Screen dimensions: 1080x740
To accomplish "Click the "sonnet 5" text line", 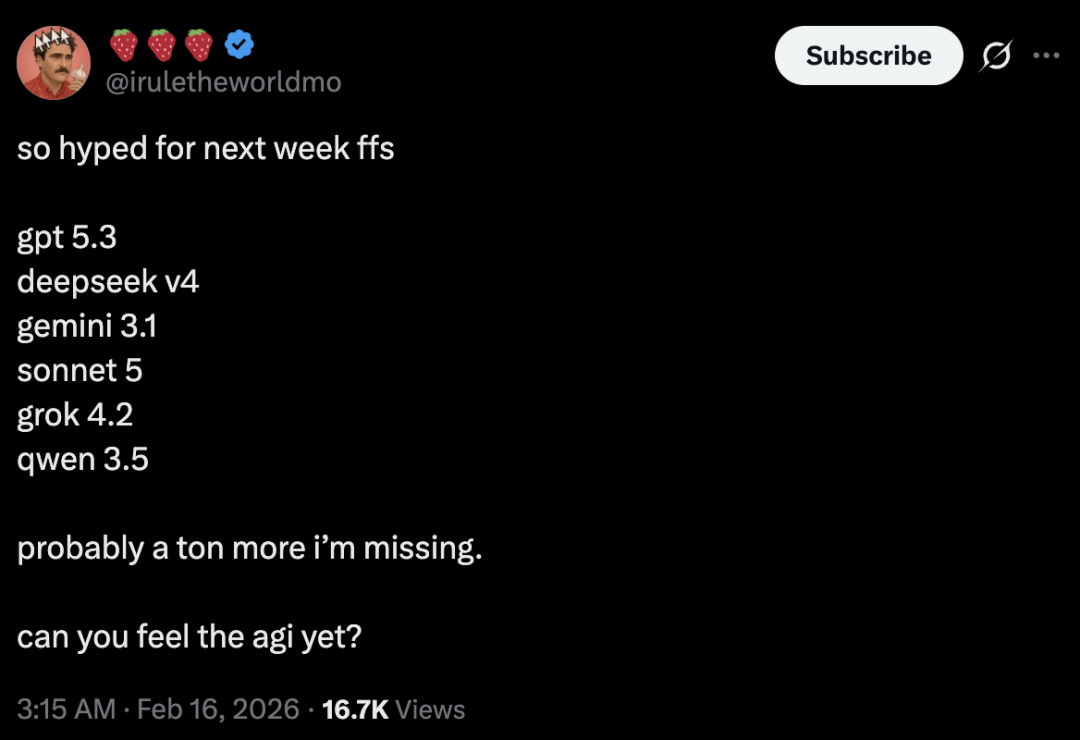I will (80, 370).
